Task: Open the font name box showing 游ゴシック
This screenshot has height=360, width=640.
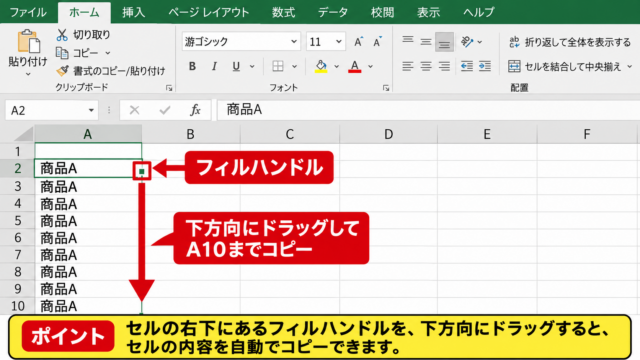Action: coord(241,41)
